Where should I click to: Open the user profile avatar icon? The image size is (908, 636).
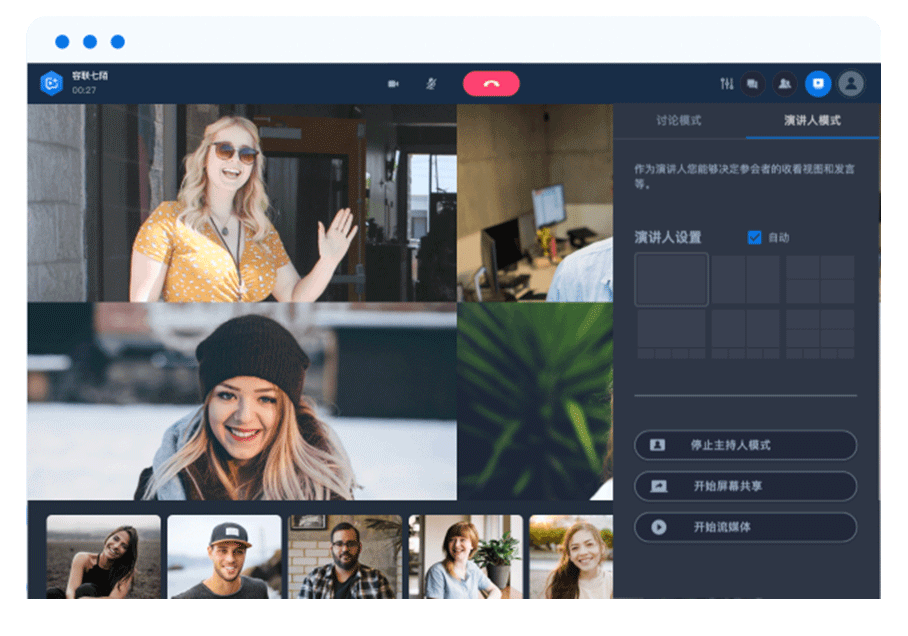point(851,84)
